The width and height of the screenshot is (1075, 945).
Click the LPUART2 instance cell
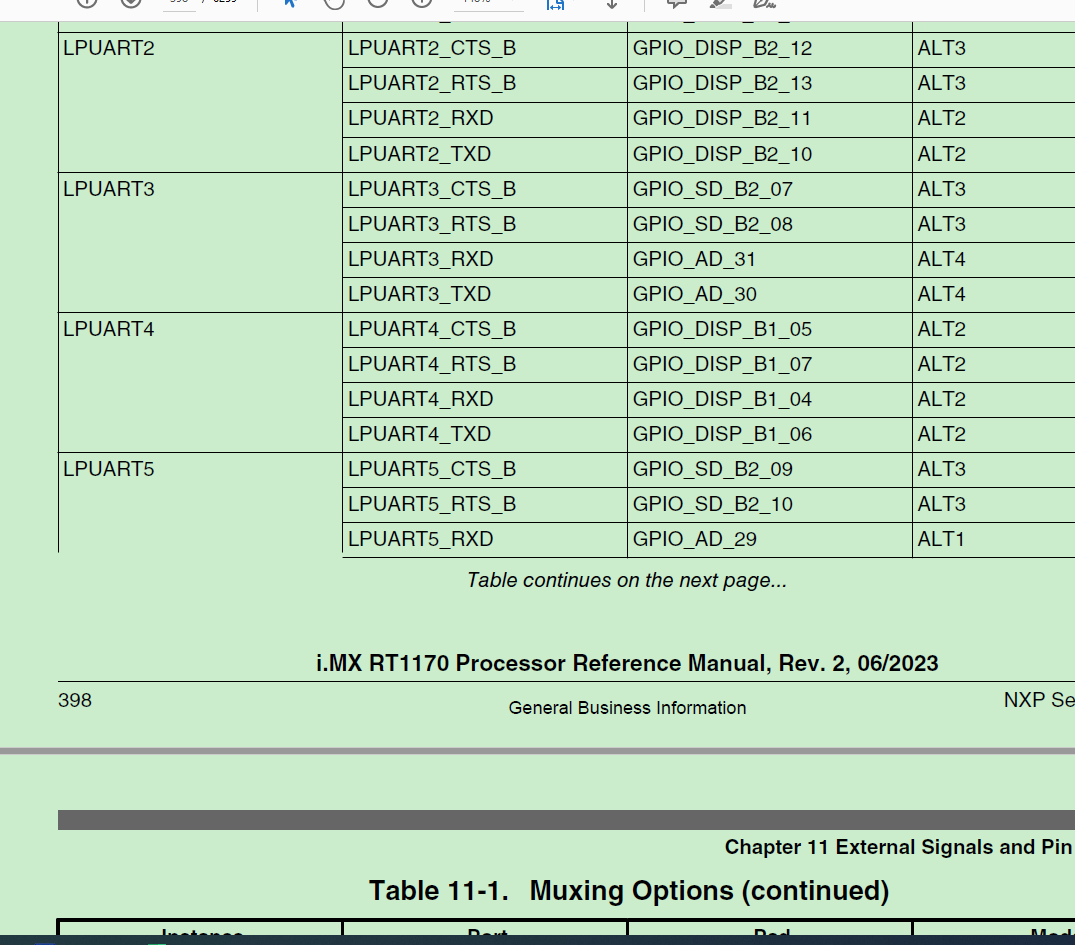tap(107, 47)
